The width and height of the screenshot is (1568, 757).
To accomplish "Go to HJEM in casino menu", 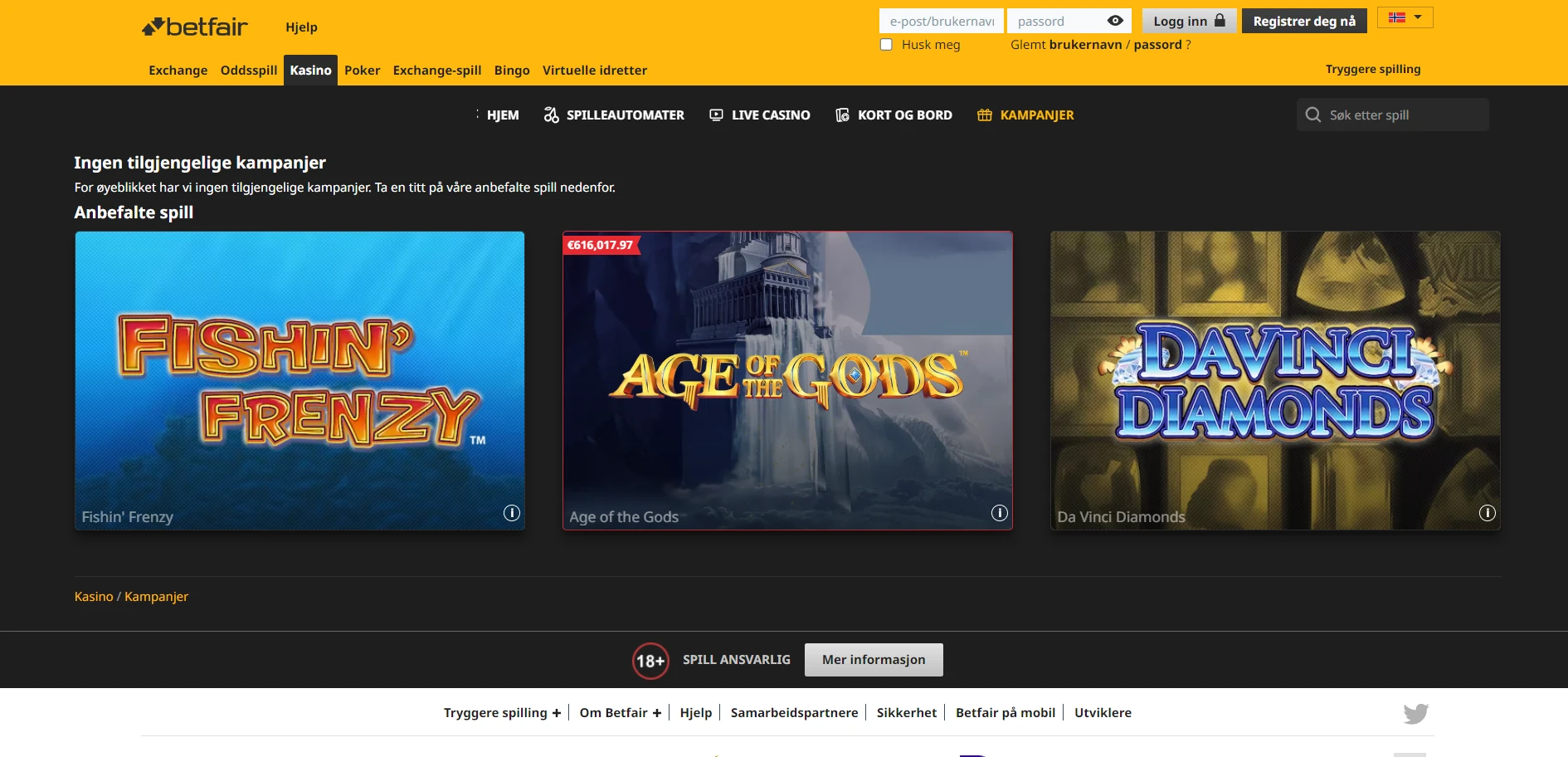I will click(x=503, y=115).
